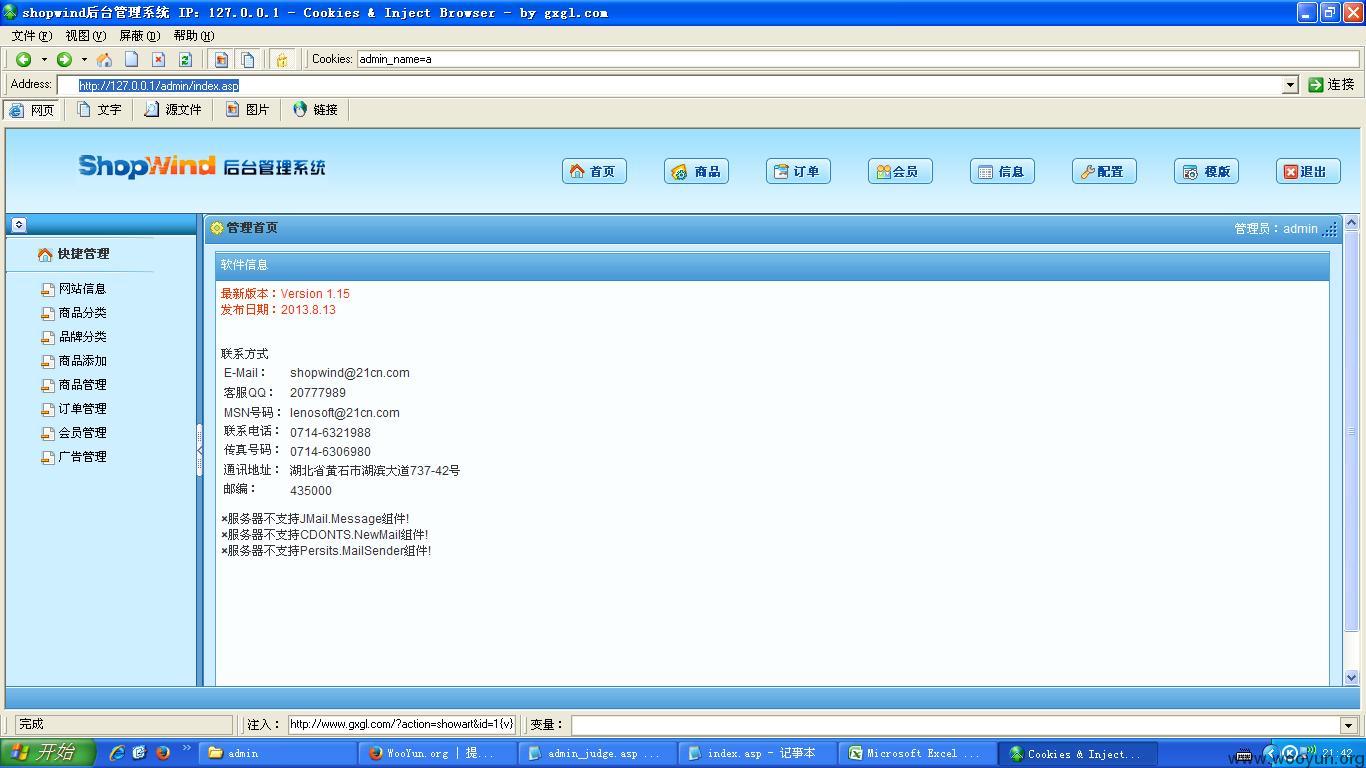Viewport: 1366px width, 768px height.
Task: Click inside the Cookies input field
Action: [x=857, y=59]
